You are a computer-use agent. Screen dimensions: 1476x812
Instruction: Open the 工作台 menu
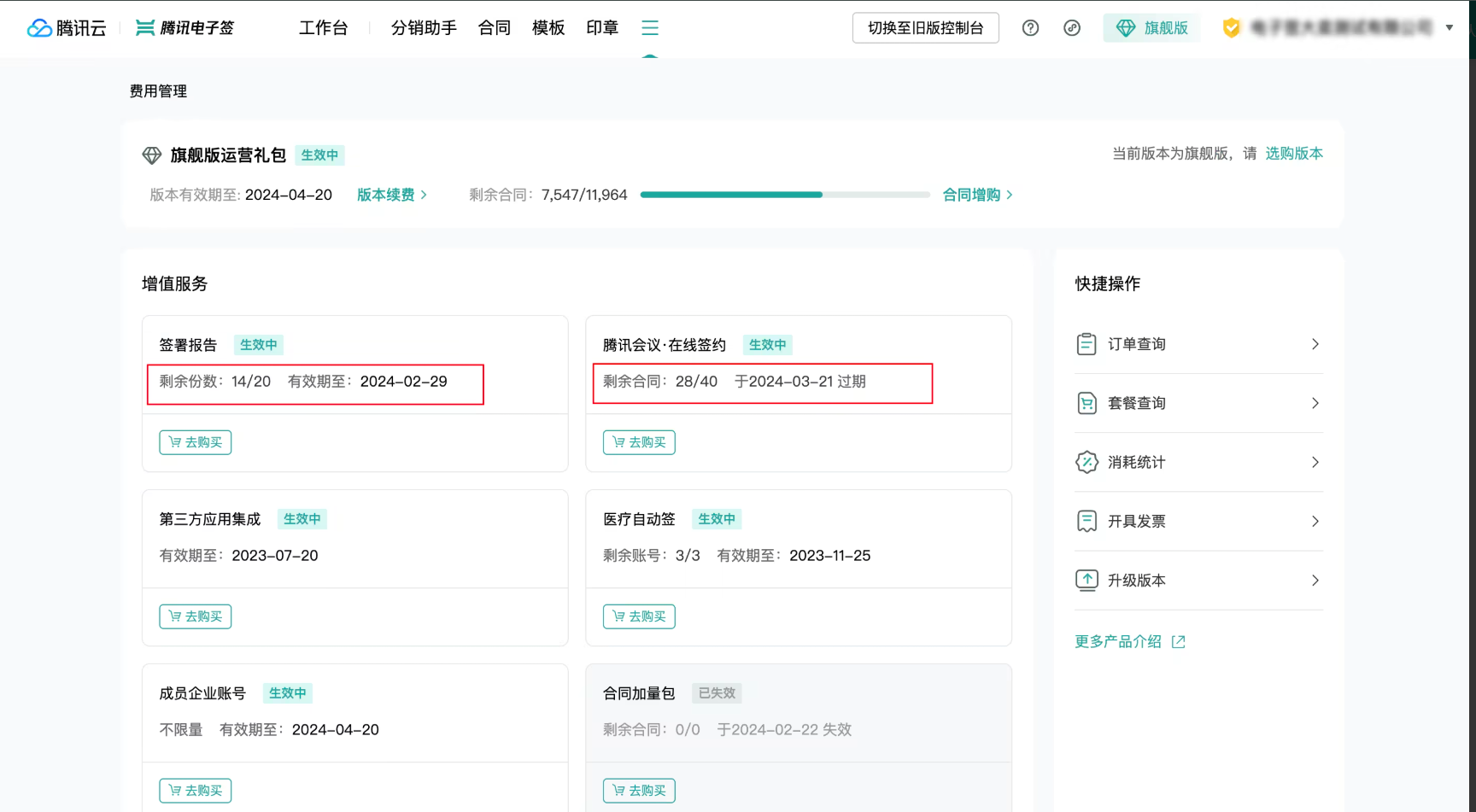click(324, 28)
